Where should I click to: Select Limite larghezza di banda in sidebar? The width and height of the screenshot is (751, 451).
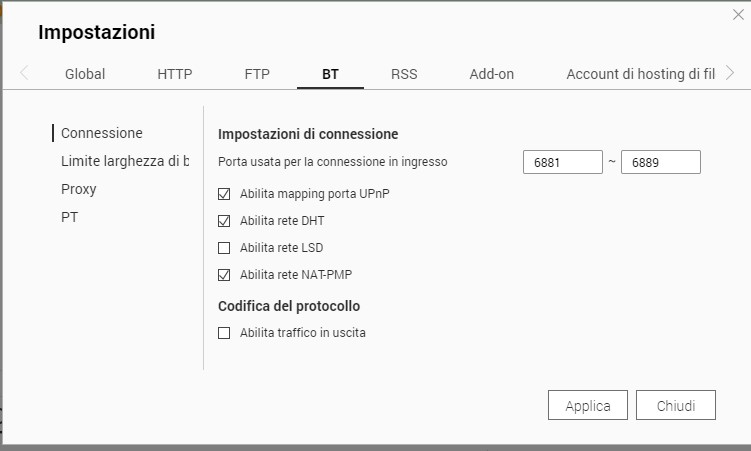point(124,161)
